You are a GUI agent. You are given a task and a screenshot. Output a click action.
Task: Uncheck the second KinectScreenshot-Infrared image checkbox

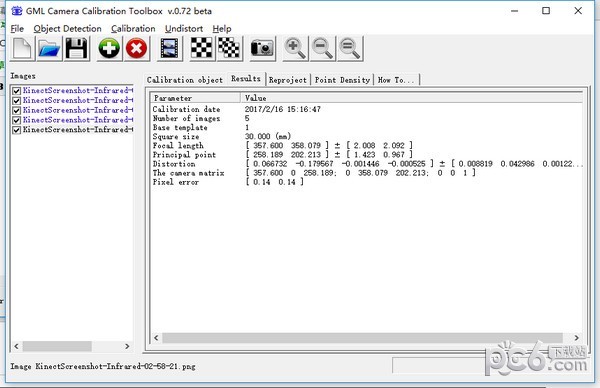pyautogui.click(x=16, y=101)
